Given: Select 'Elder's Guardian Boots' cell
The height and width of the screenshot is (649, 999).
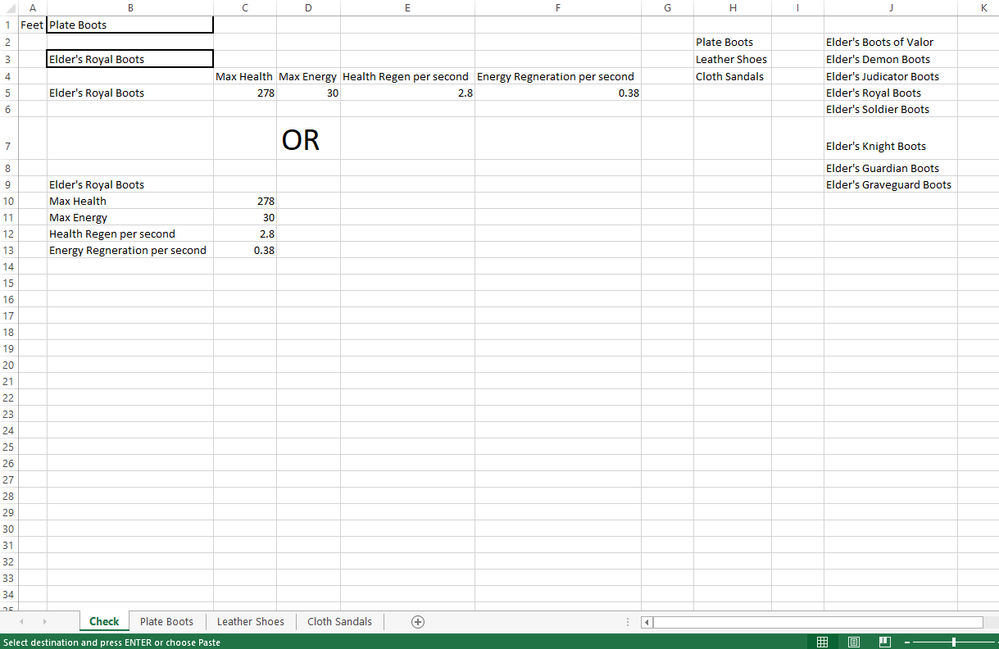Looking at the screenshot, I should click(x=891, y=168).
